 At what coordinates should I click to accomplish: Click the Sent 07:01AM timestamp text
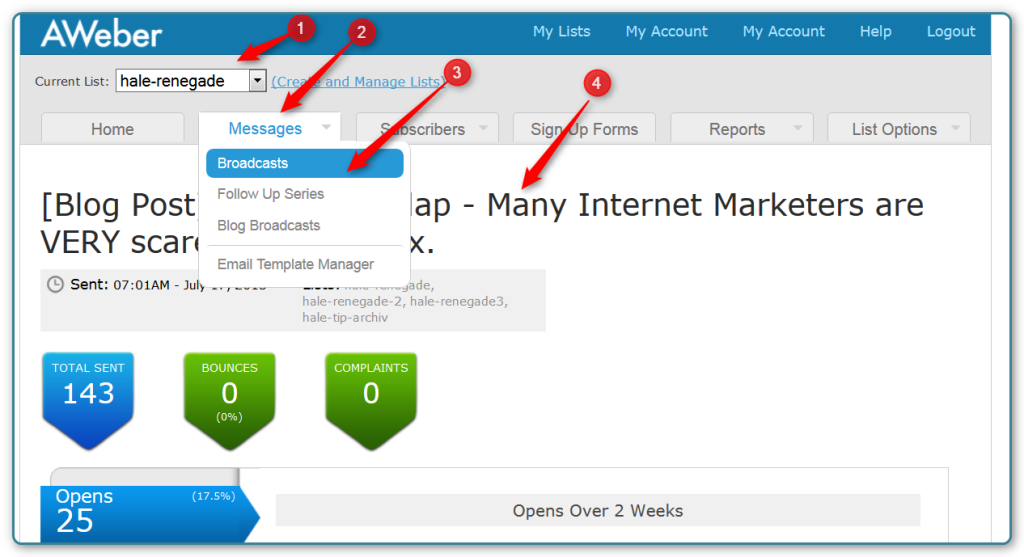click(x=168, y=285)
